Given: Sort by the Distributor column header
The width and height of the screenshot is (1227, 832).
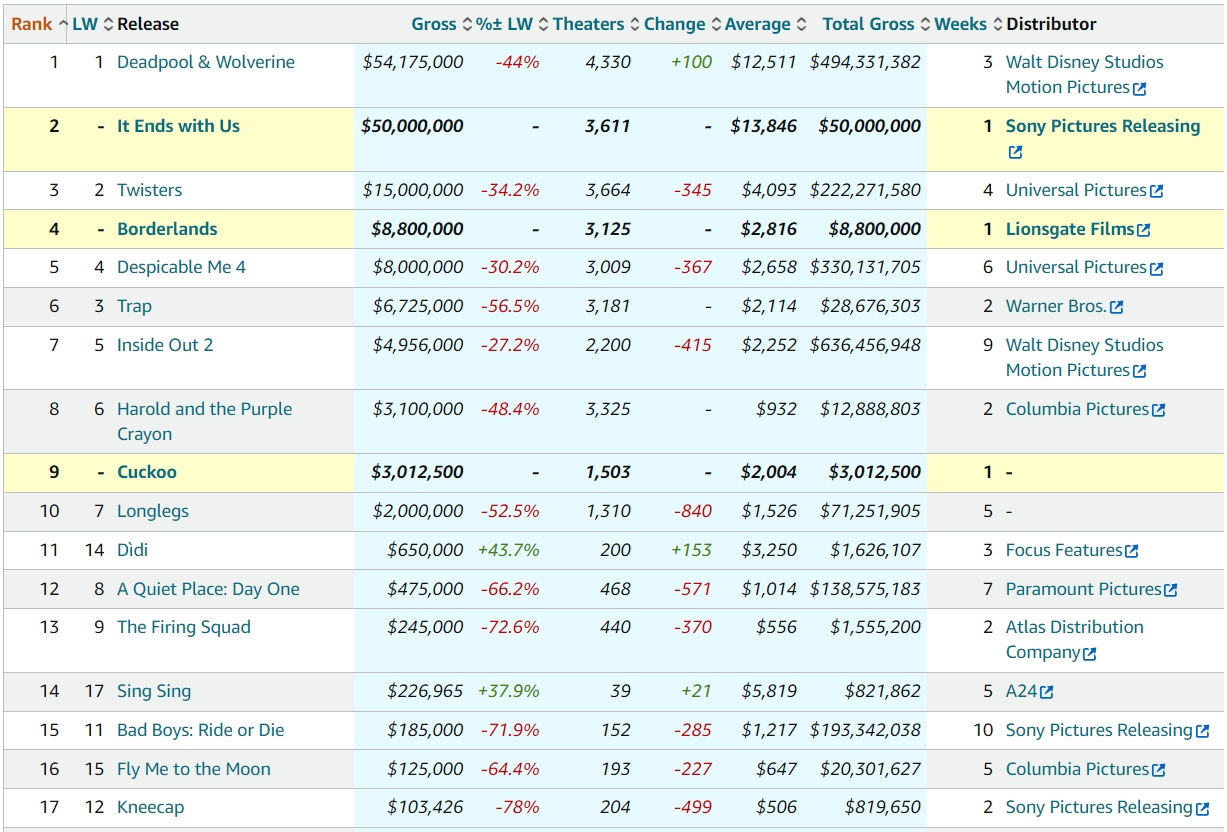Looking at the screenshot, I should coord(1051,24).
